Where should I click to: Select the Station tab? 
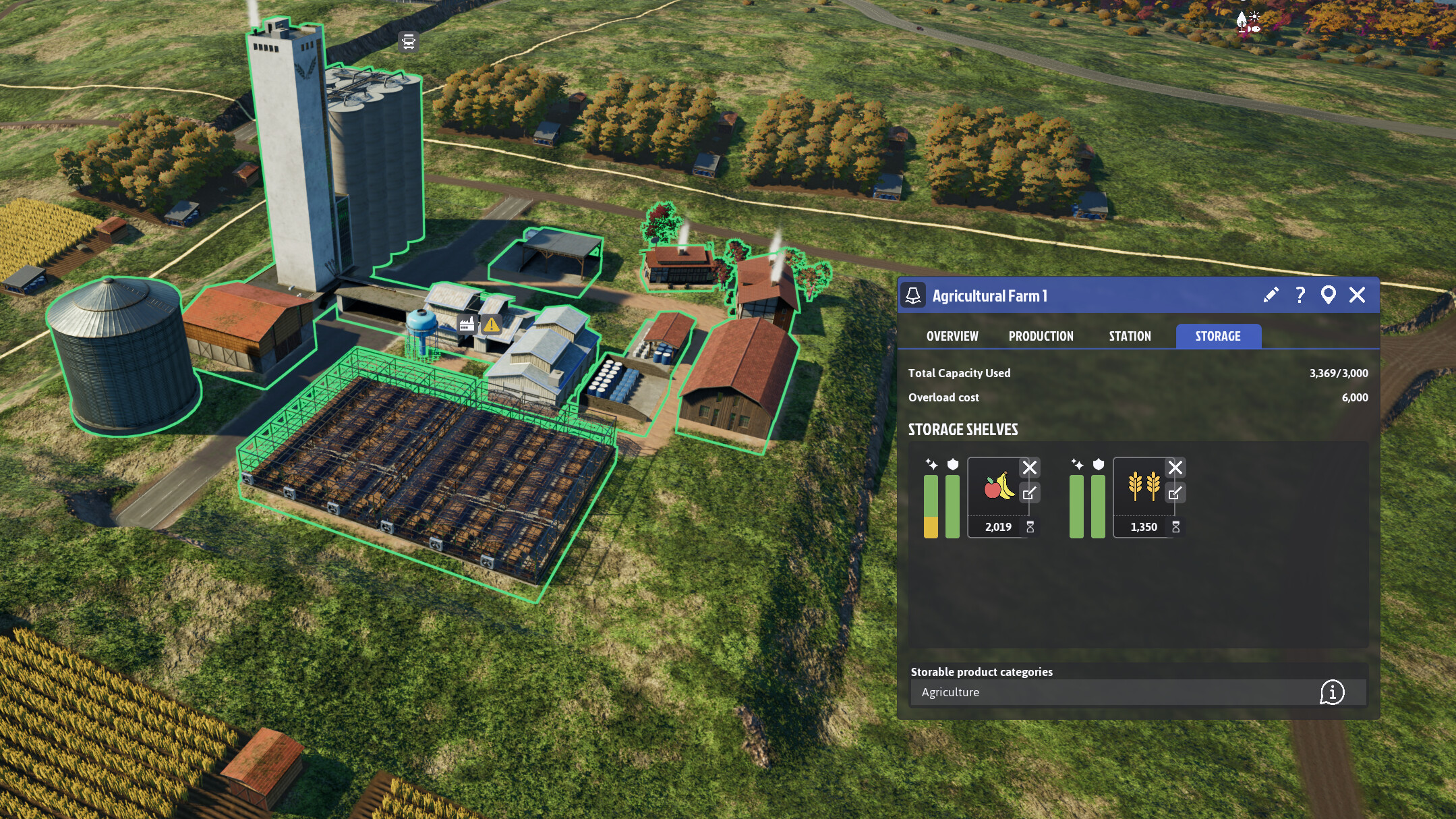[1129, 336]
